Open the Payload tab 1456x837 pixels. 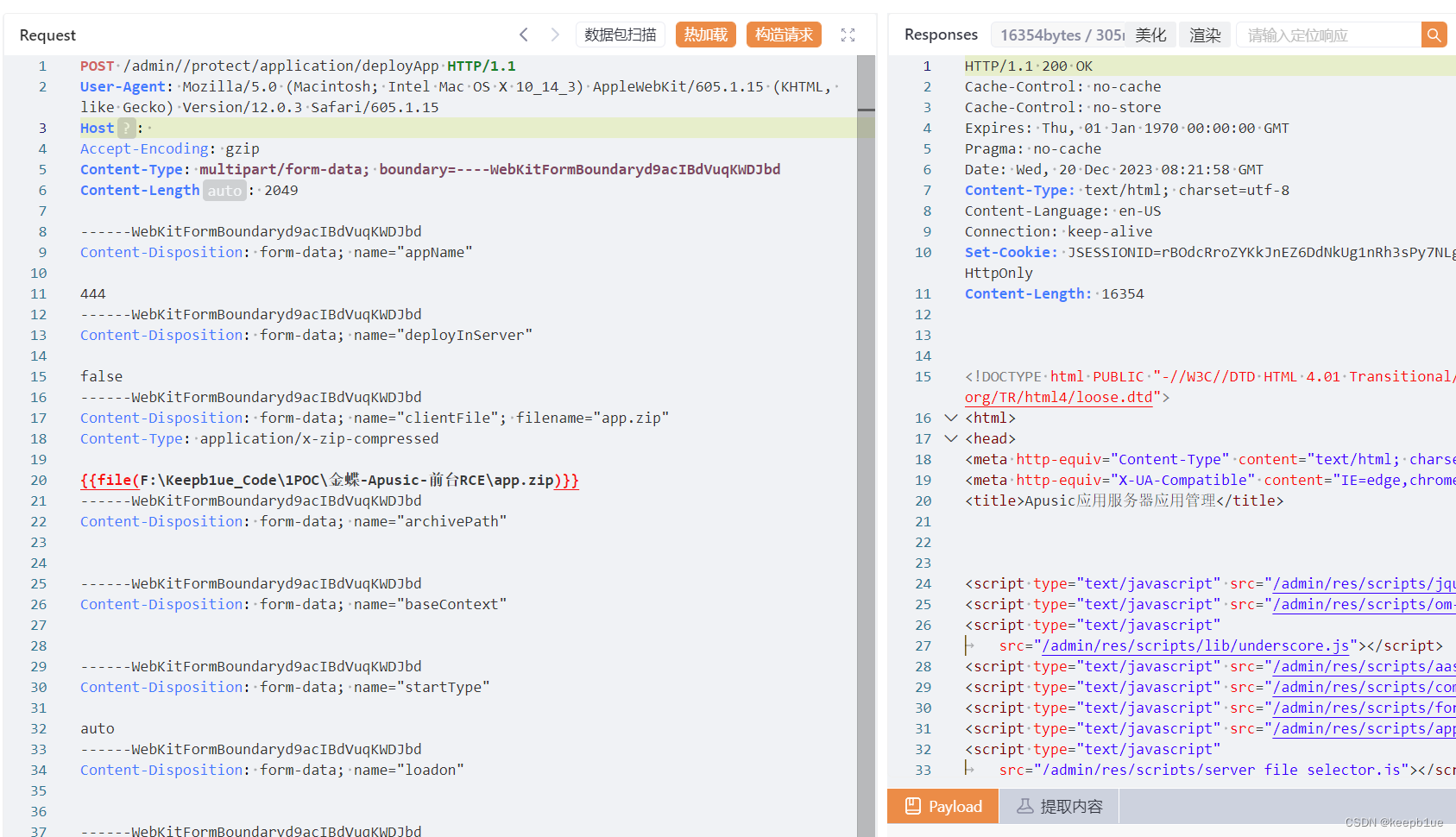(943, 806)
